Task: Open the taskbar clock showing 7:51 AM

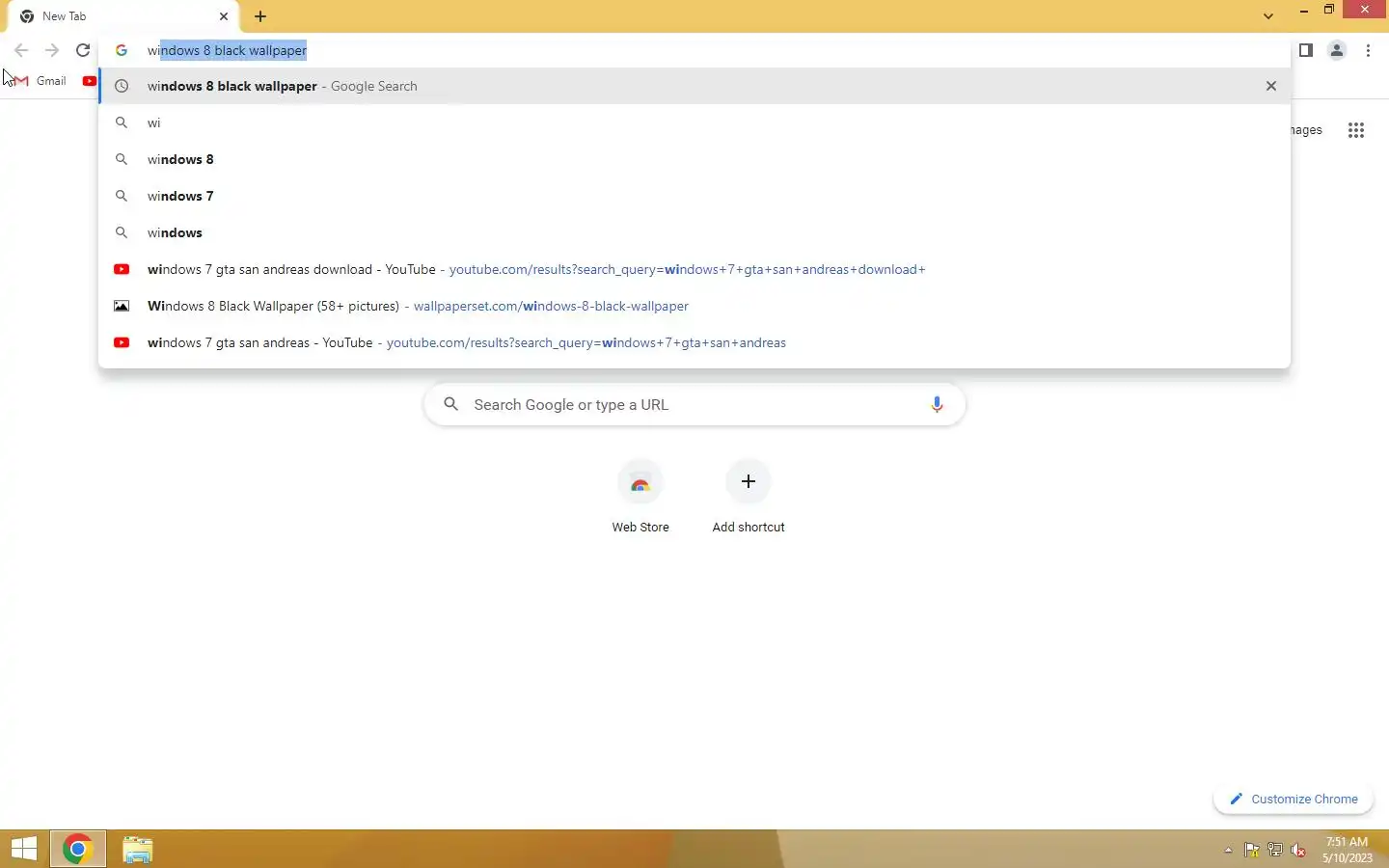Action: coord(1348,850)
